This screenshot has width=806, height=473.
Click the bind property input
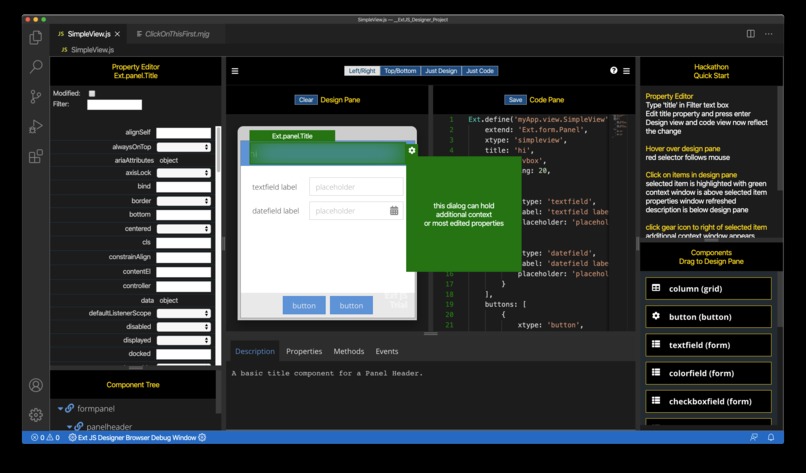184,187
